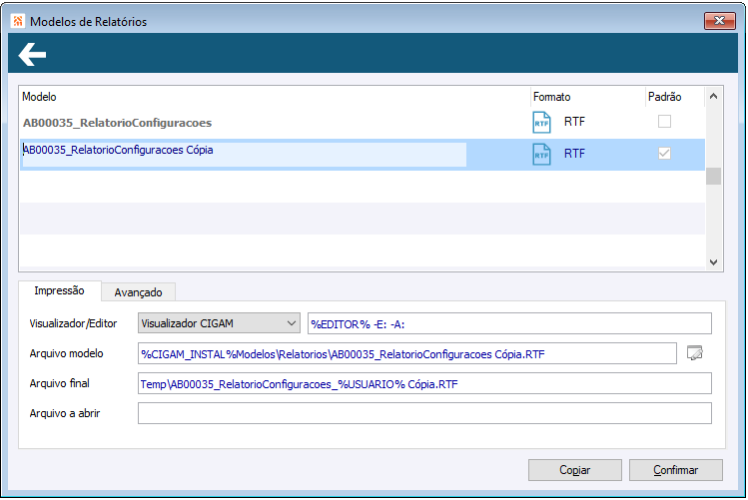Click the %EDITOR% command input field
The height and width of the screenshot is (500, 748).
509,323
